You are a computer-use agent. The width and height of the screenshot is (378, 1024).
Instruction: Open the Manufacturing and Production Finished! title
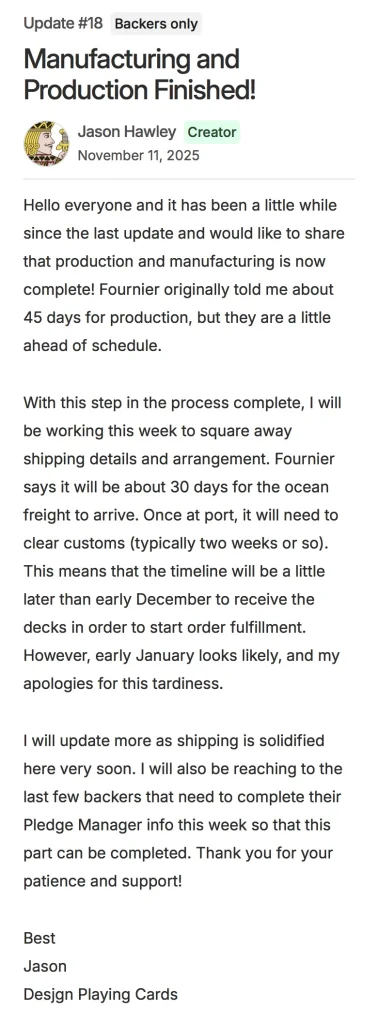[x=140, y=74]
